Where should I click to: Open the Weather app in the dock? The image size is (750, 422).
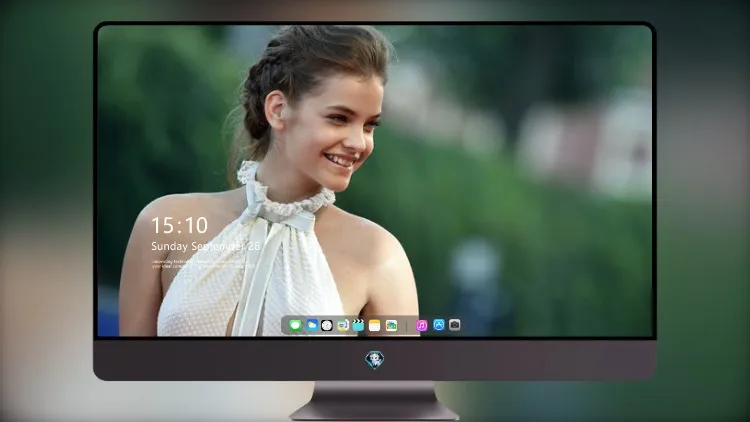tap(311, 325)
